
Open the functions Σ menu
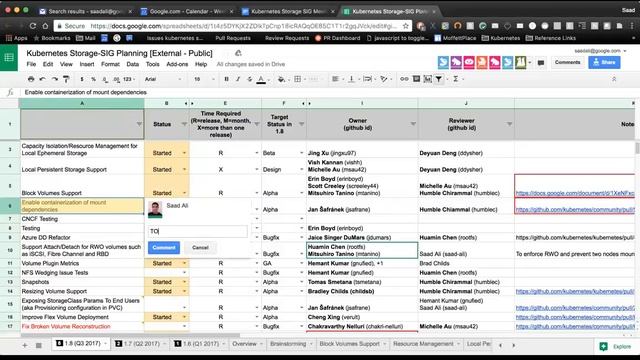click(456, 79)
